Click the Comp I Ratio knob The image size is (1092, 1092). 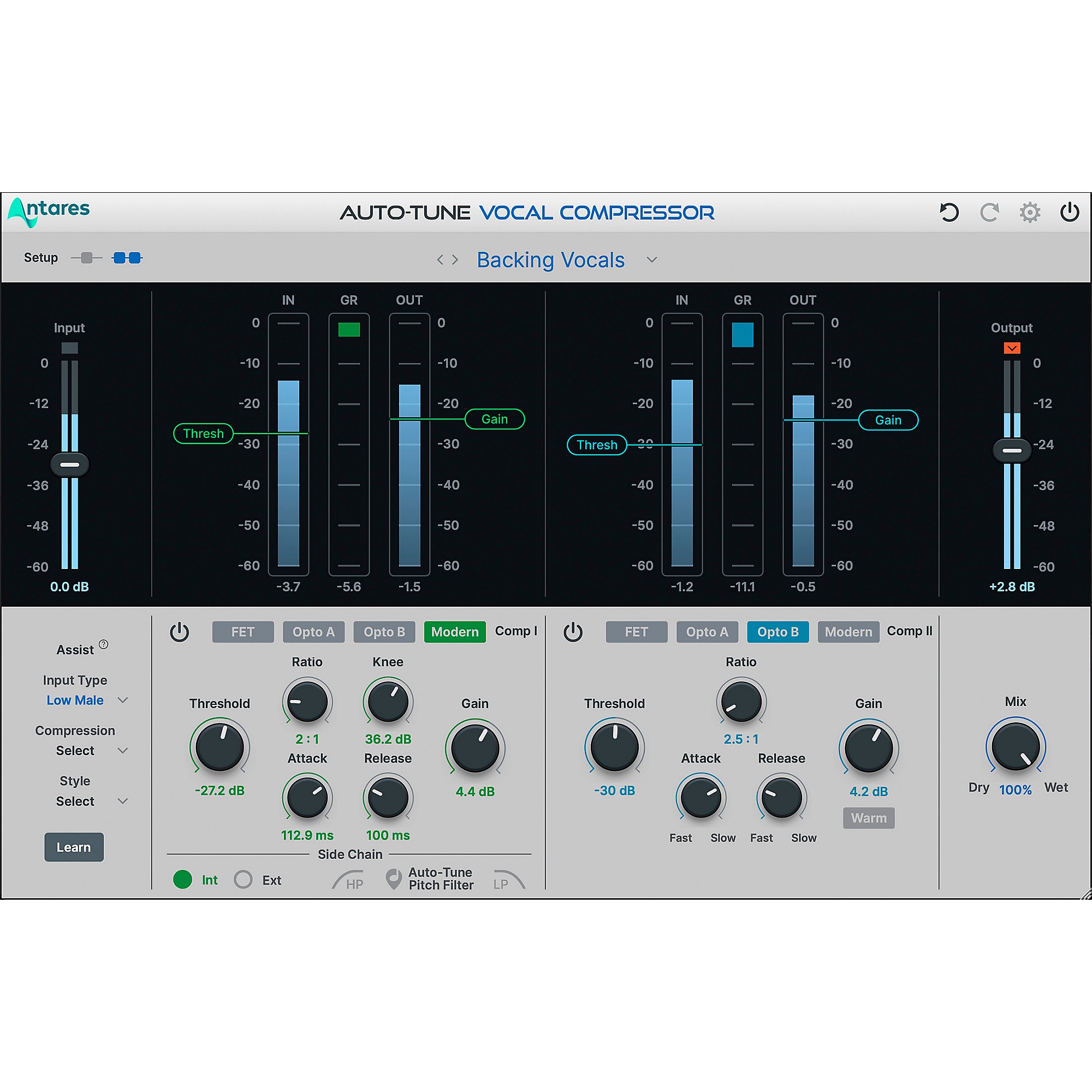307,702
